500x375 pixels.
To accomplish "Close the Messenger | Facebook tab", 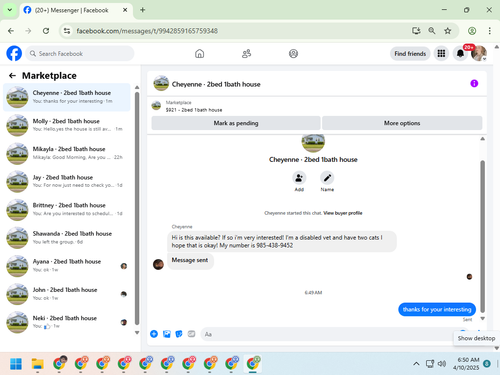I will click(125, 10).
